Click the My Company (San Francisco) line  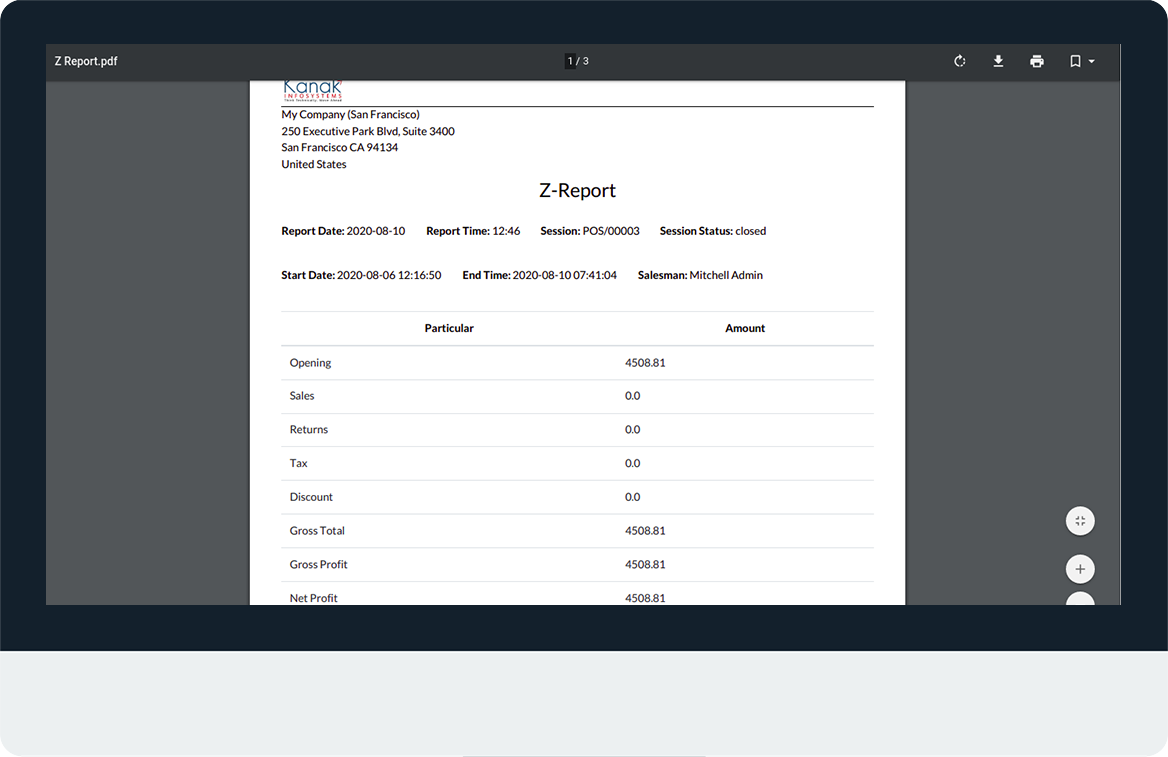click(x=351, y=114)
